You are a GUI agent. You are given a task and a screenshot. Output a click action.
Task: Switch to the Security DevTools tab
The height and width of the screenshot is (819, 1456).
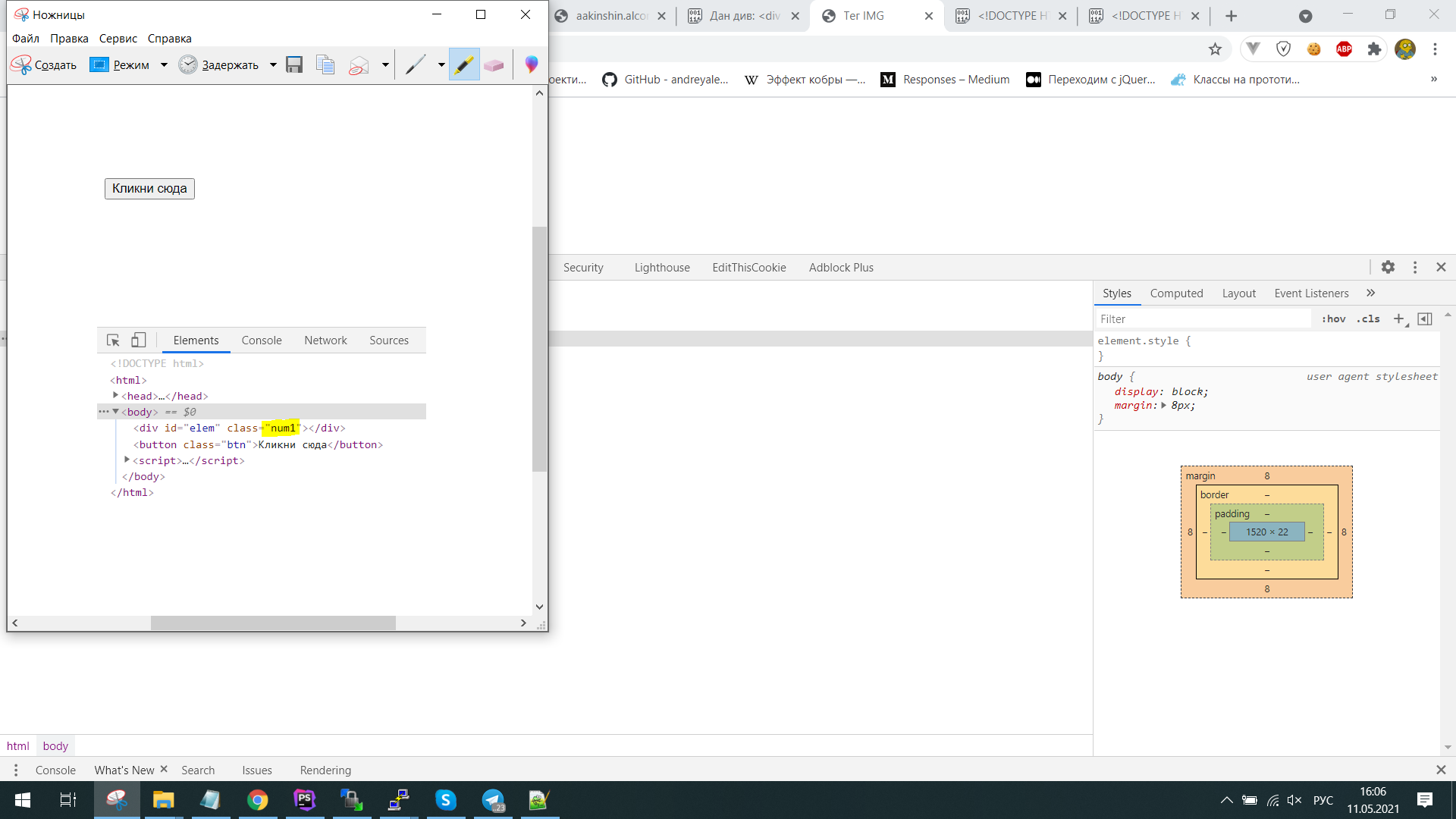583,268
